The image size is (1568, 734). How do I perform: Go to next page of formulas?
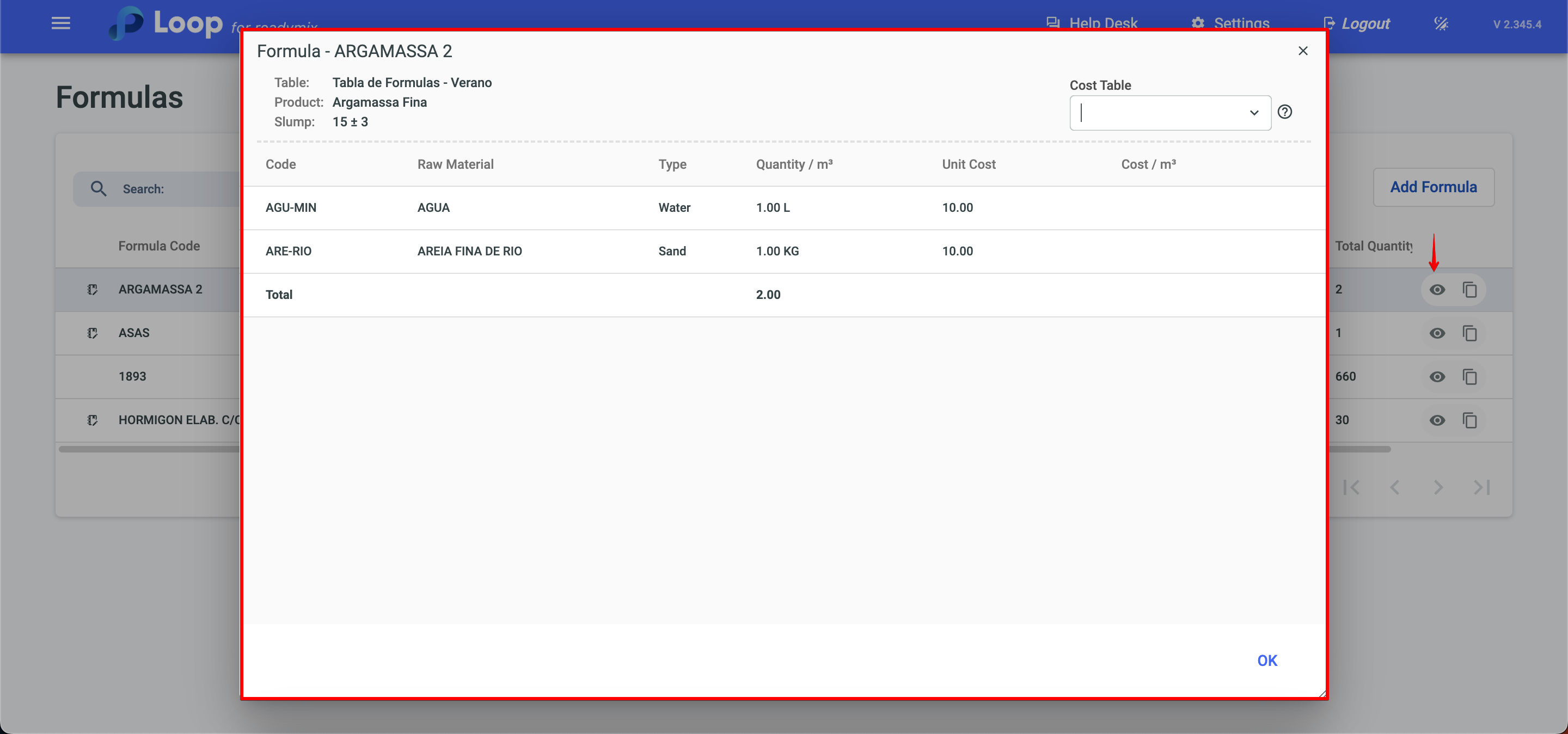(1438, 487)
